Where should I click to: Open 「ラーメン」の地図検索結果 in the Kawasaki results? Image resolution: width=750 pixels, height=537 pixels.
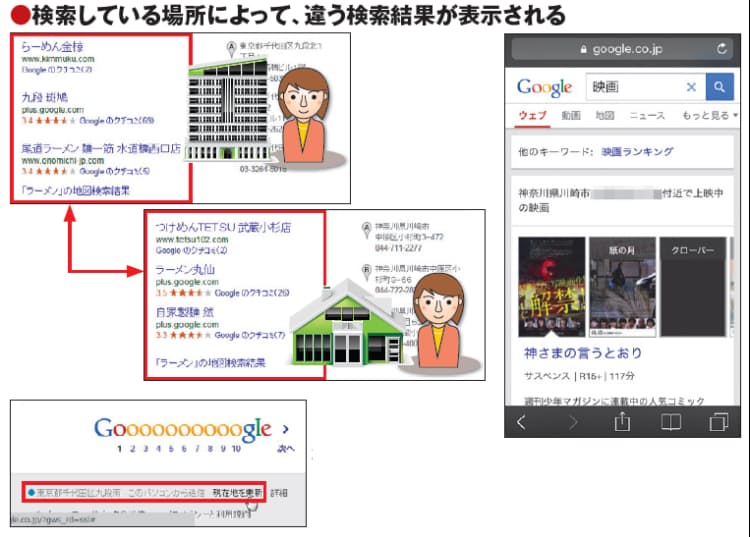point(210,362)
